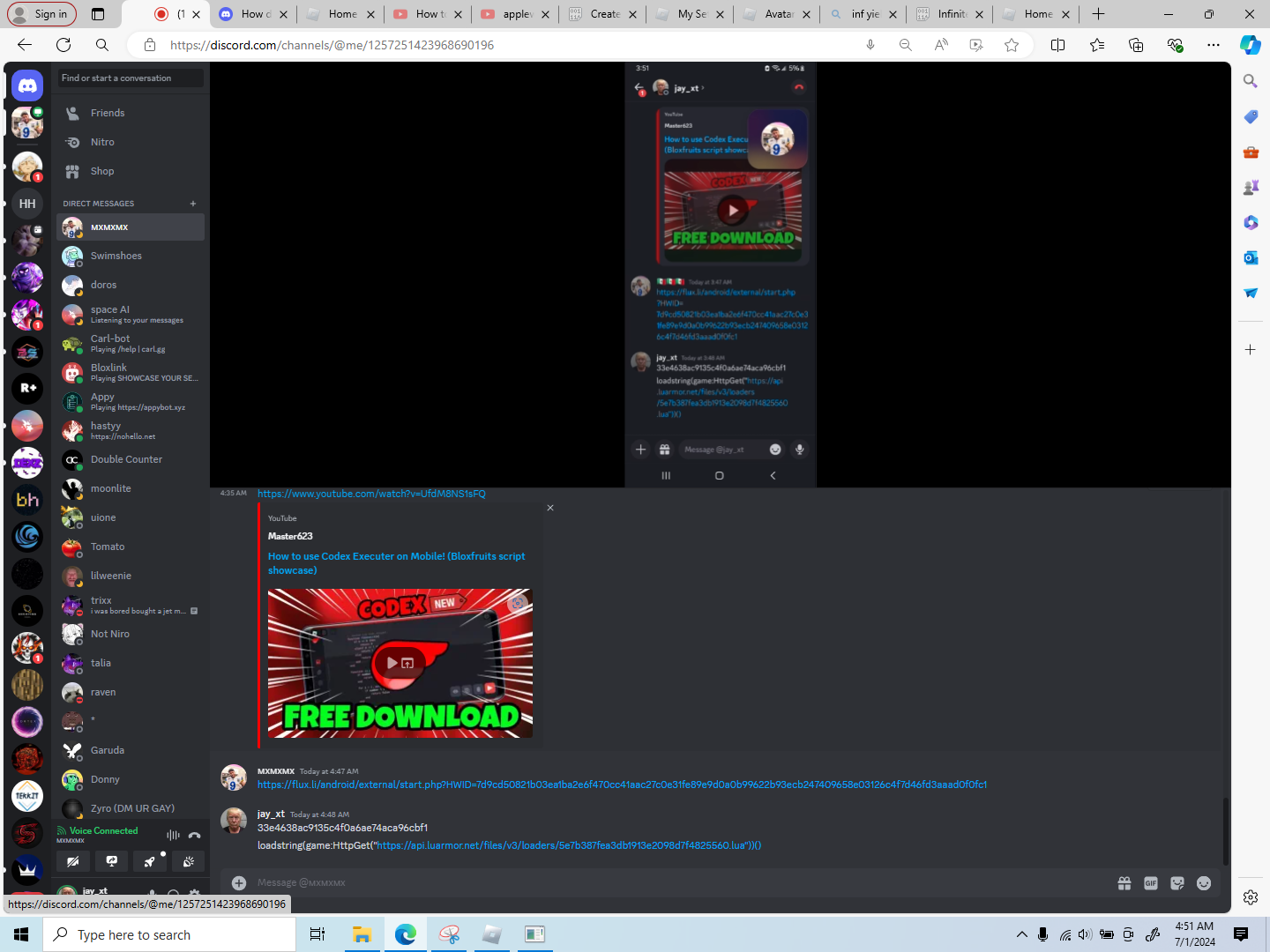Open DM with Swimshoes
This screenshot has width=1270, height=952.
click(x=131, y=256)
